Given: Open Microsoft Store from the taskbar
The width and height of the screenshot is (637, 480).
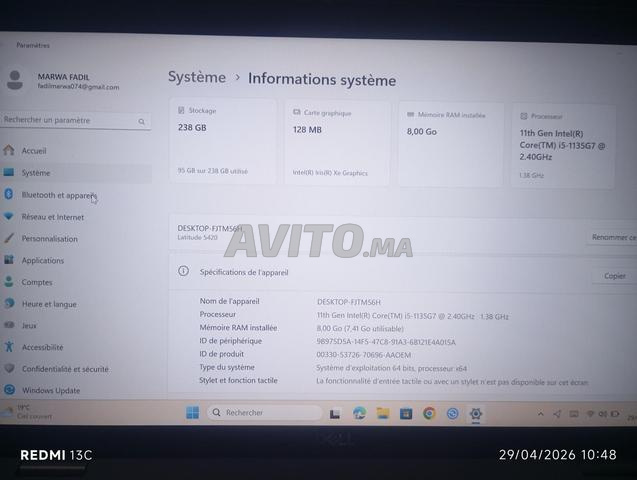Looking at the screenshot, I should coord(406,413).
